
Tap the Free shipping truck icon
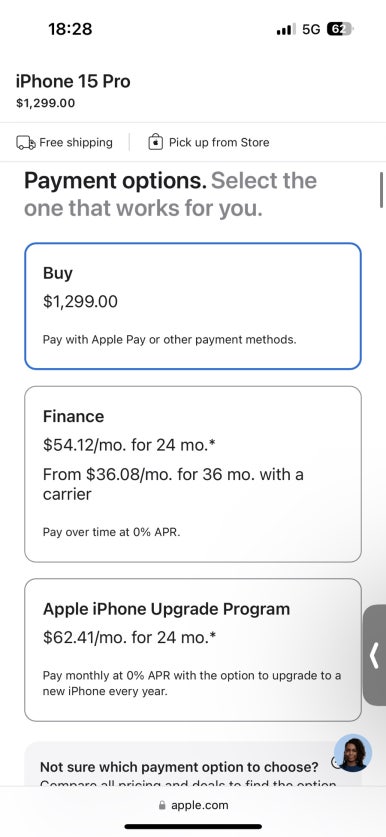[26, 143]
